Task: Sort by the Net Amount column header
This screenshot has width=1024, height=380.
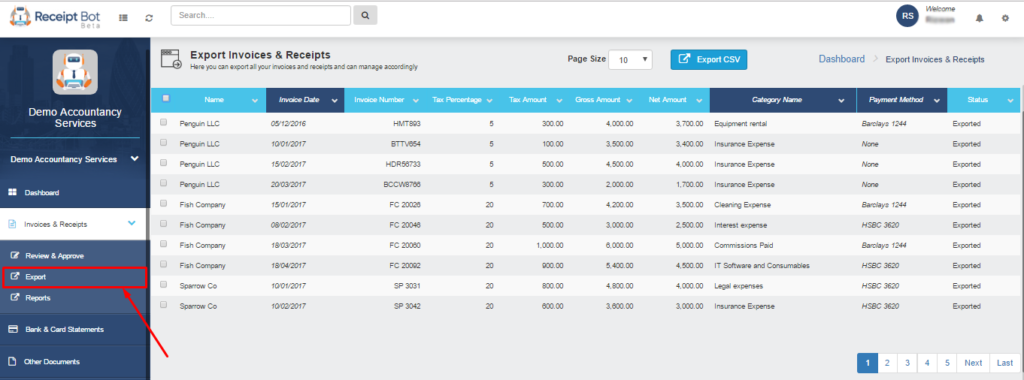Action: (x=667, y=100)
